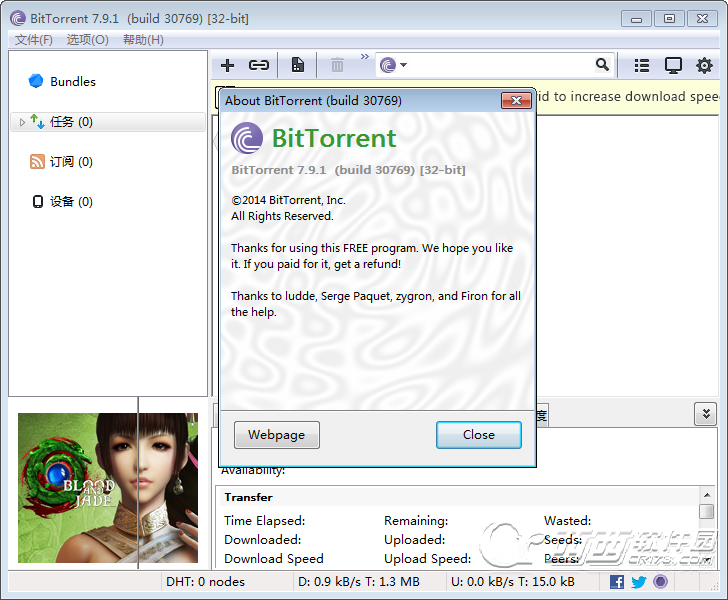Screen dimensions: 728x600
Task: Open the search provider dropdown
Action: tap(393, 65)
